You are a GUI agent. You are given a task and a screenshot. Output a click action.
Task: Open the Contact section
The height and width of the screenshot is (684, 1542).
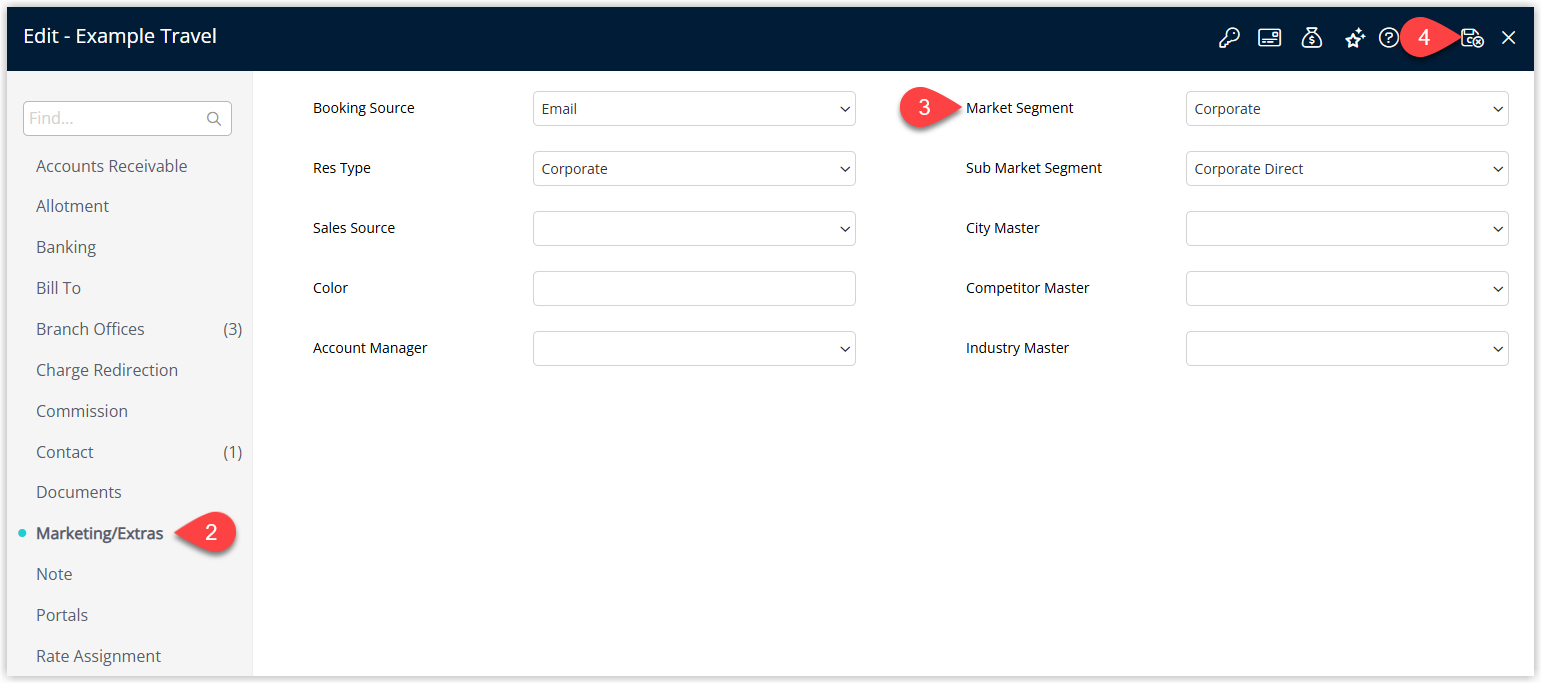coord(65,452)
